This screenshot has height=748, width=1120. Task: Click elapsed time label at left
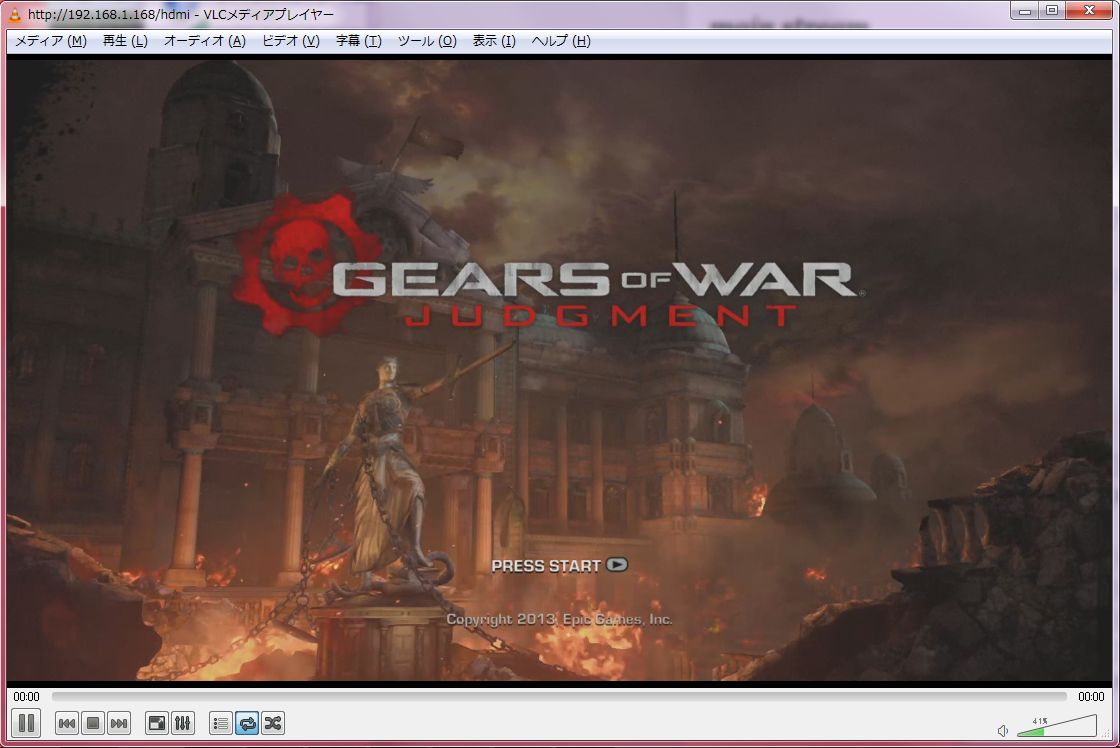[26, 697]
